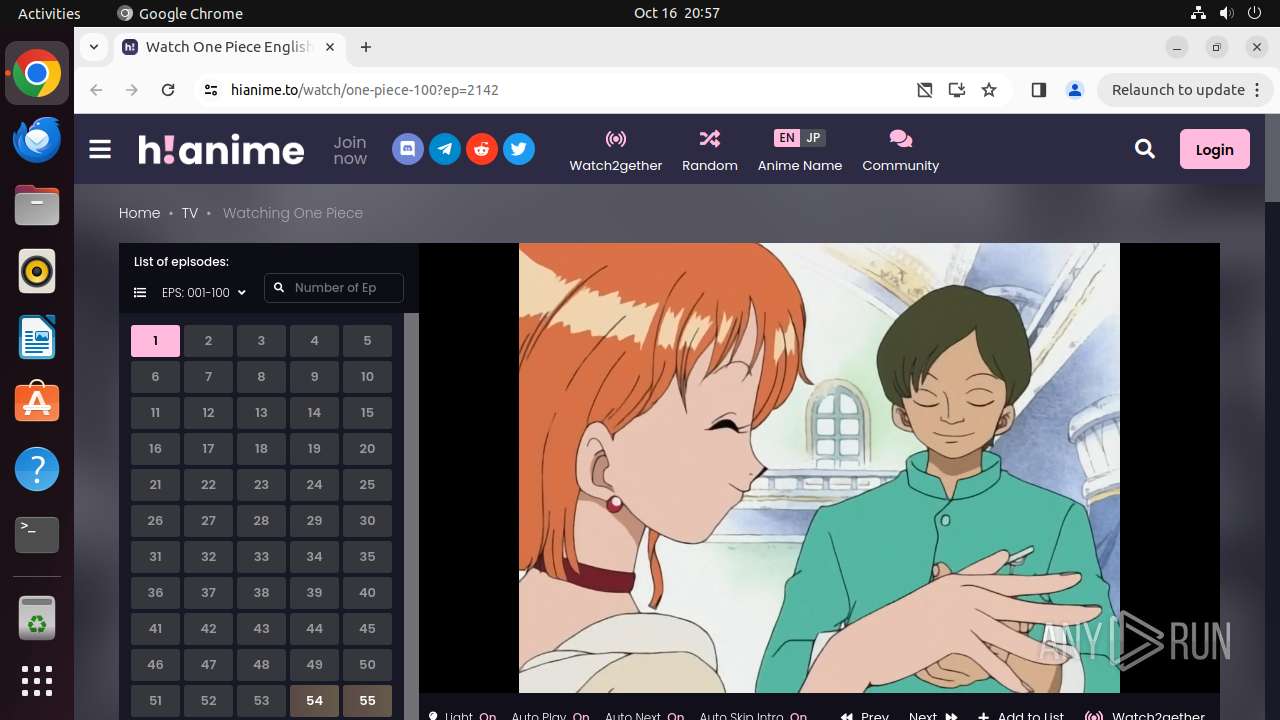The image size is (1280, 720).
Task: Expand the EPS: 001-100 range dropdown
Action: point(204,293)
